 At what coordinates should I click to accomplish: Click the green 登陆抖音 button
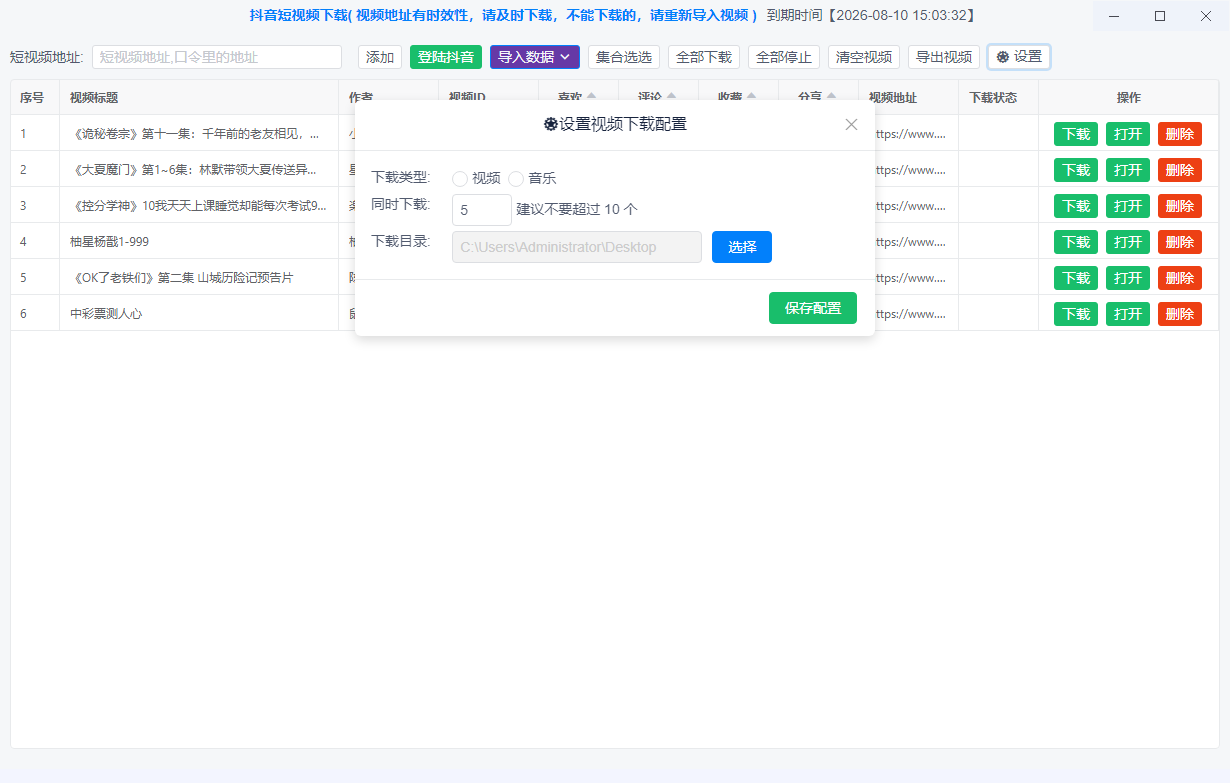pos(446,57)
